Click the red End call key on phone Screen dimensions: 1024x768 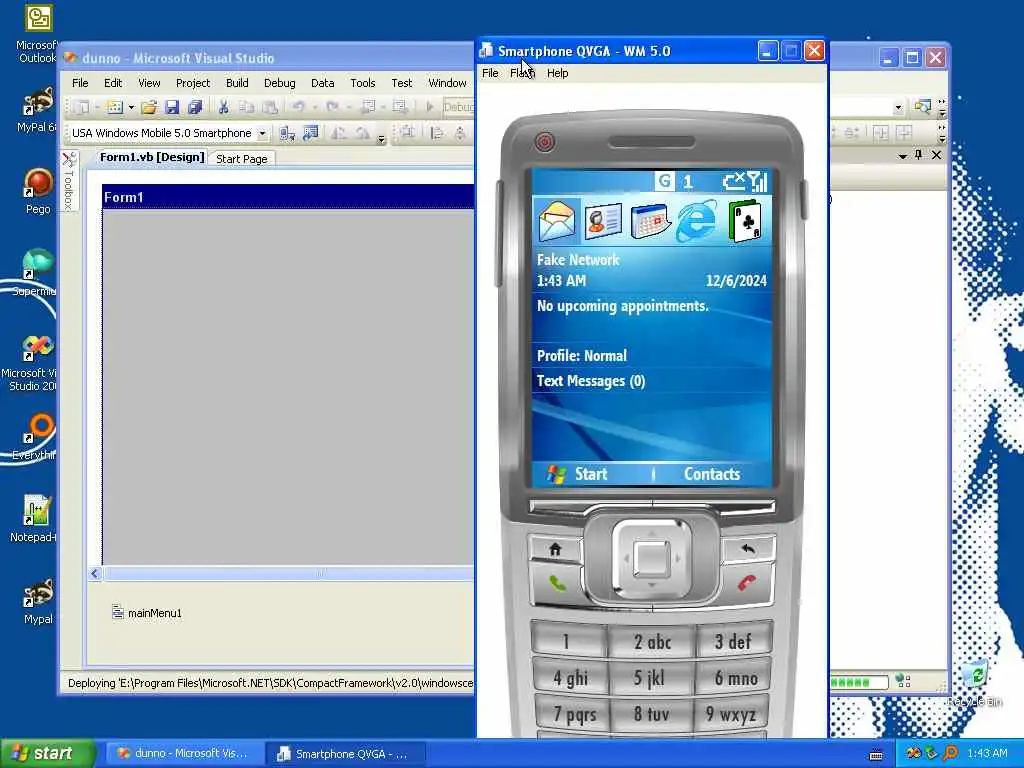pos(746,583)
